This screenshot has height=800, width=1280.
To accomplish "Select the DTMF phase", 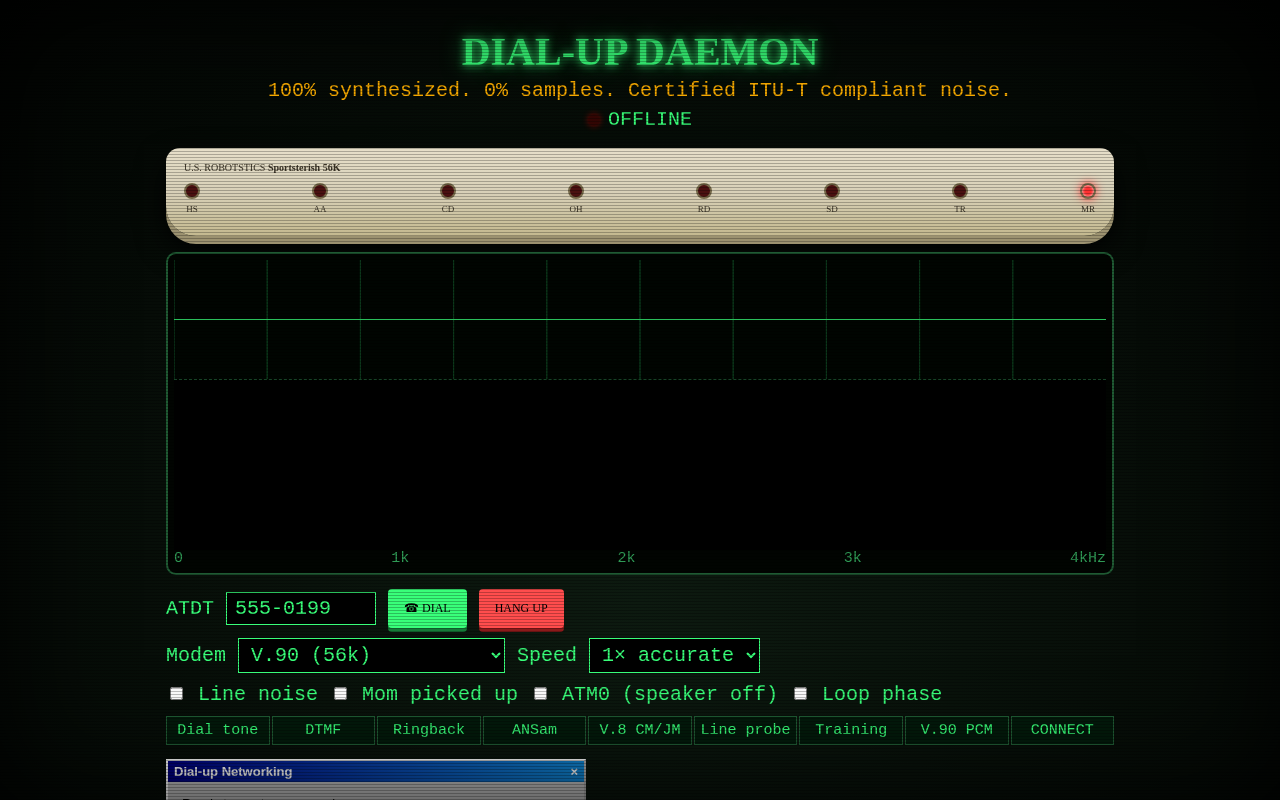I will coord(323,730).
